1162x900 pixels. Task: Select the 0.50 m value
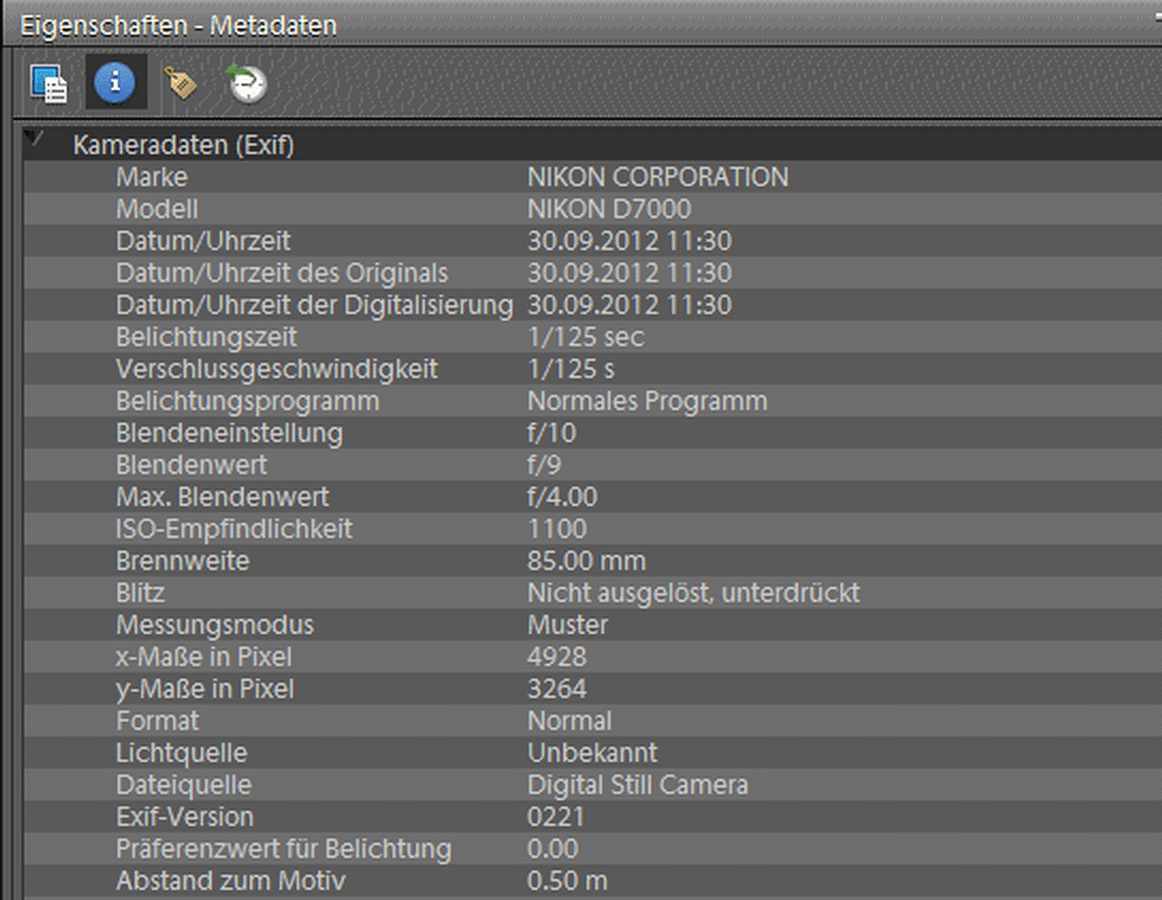point(567,881)
